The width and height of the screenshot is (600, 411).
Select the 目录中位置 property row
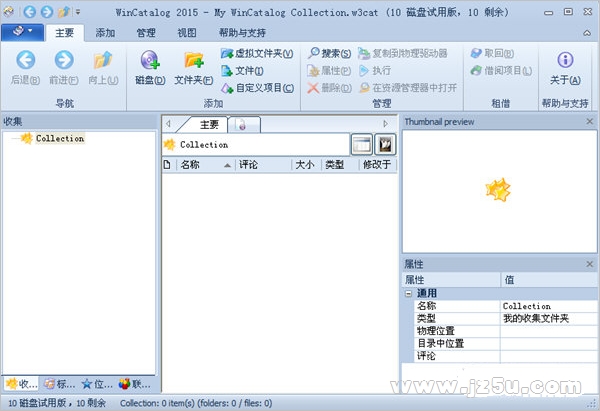pyautogui.click(x=505, y=344)
